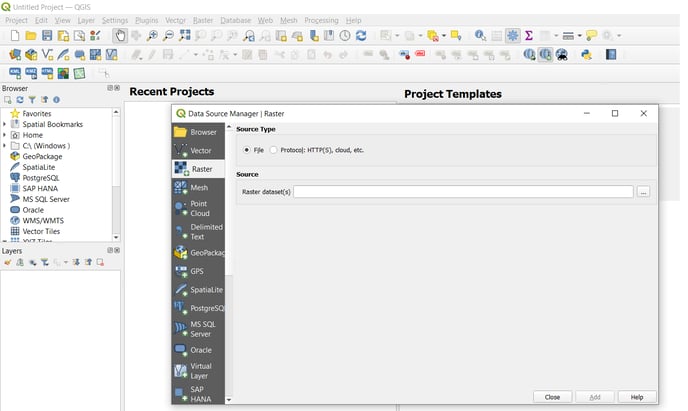This screenshot has height=411, width=688.
Task: Open the Select Features dropdown arrow
Action: click(x=397, y=36)
